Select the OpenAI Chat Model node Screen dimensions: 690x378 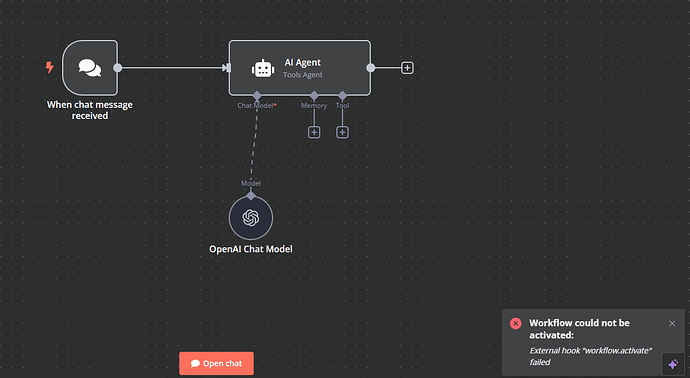[x=251, y=218]
